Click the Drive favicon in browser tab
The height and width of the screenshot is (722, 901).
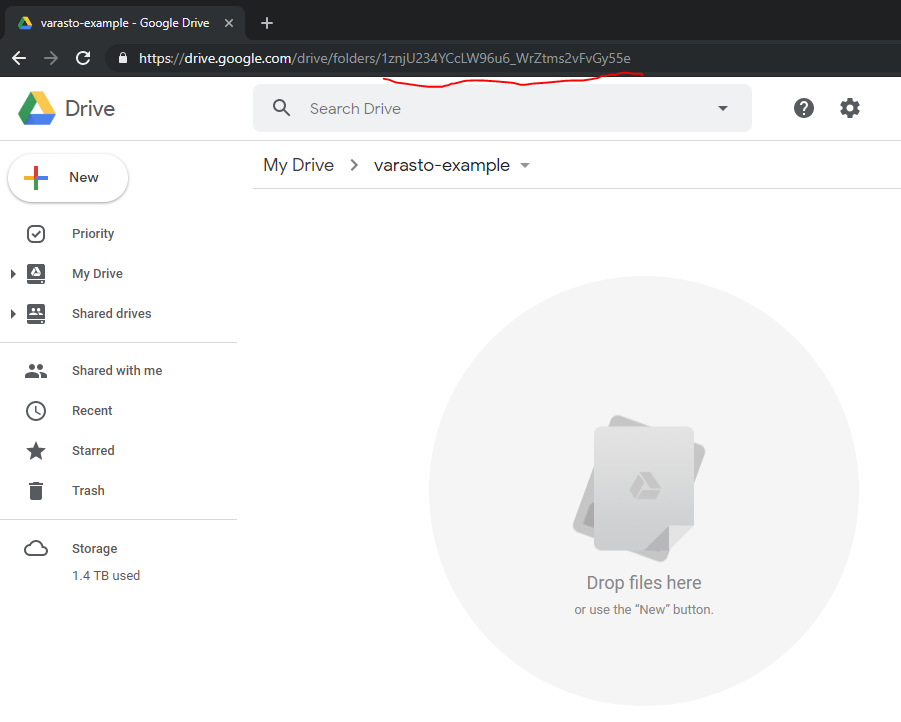(25, 23)
